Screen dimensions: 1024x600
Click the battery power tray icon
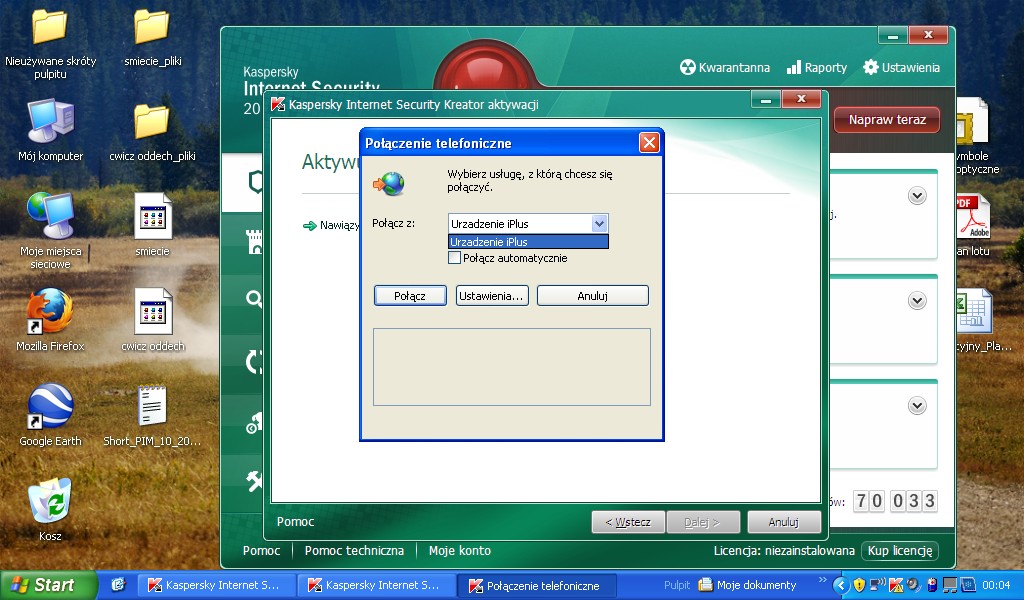(932, 584)
